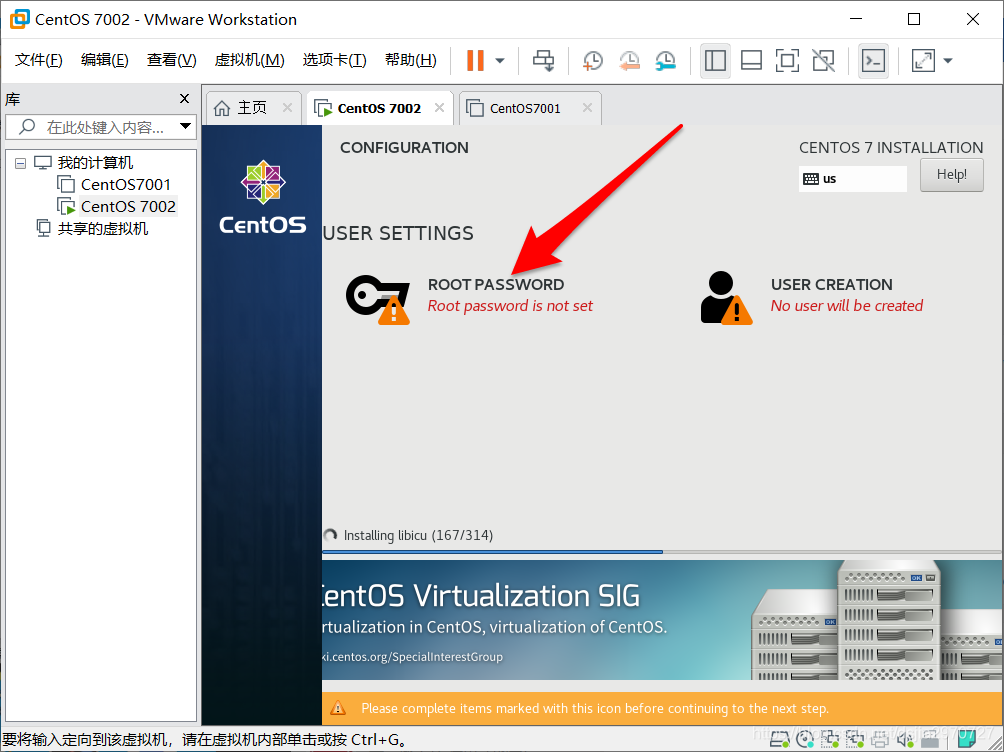The width and height of the screenshot is (1004, 752).
Task: Open the 文件(F) menu
Action: click(x=38, y=60)
